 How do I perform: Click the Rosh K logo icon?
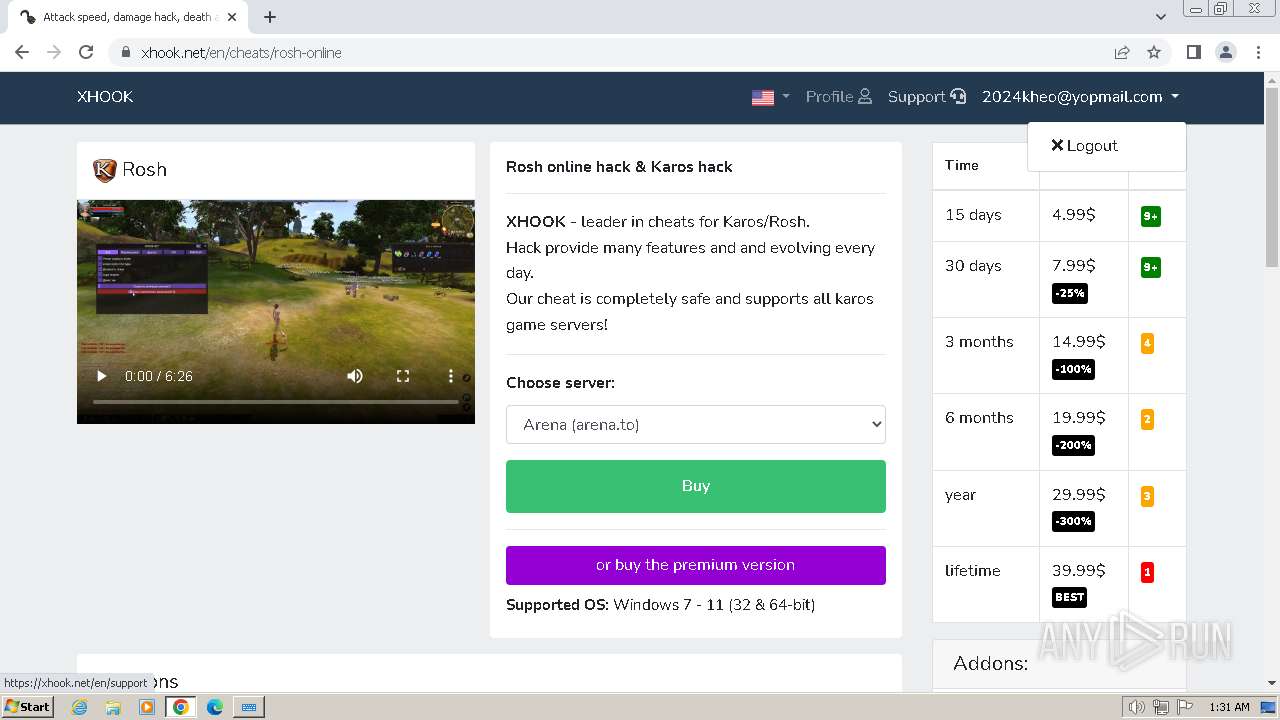coord(104,170)
